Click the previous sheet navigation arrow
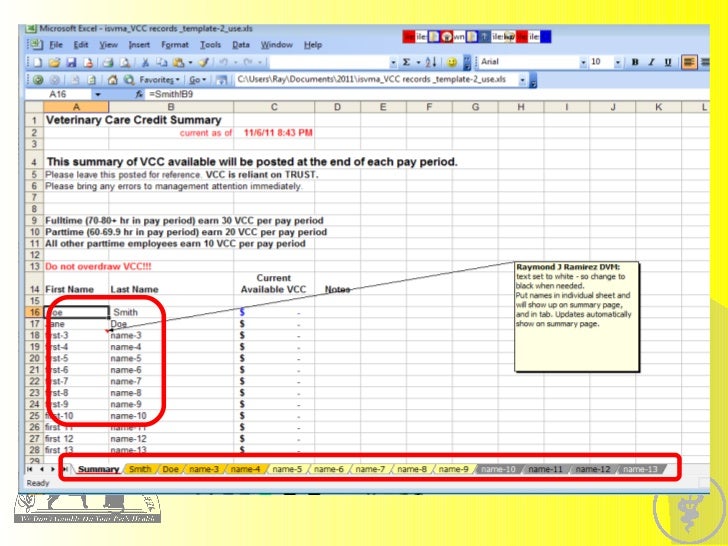The width and height of the screenshot is (728, 546). coord(41,469)
